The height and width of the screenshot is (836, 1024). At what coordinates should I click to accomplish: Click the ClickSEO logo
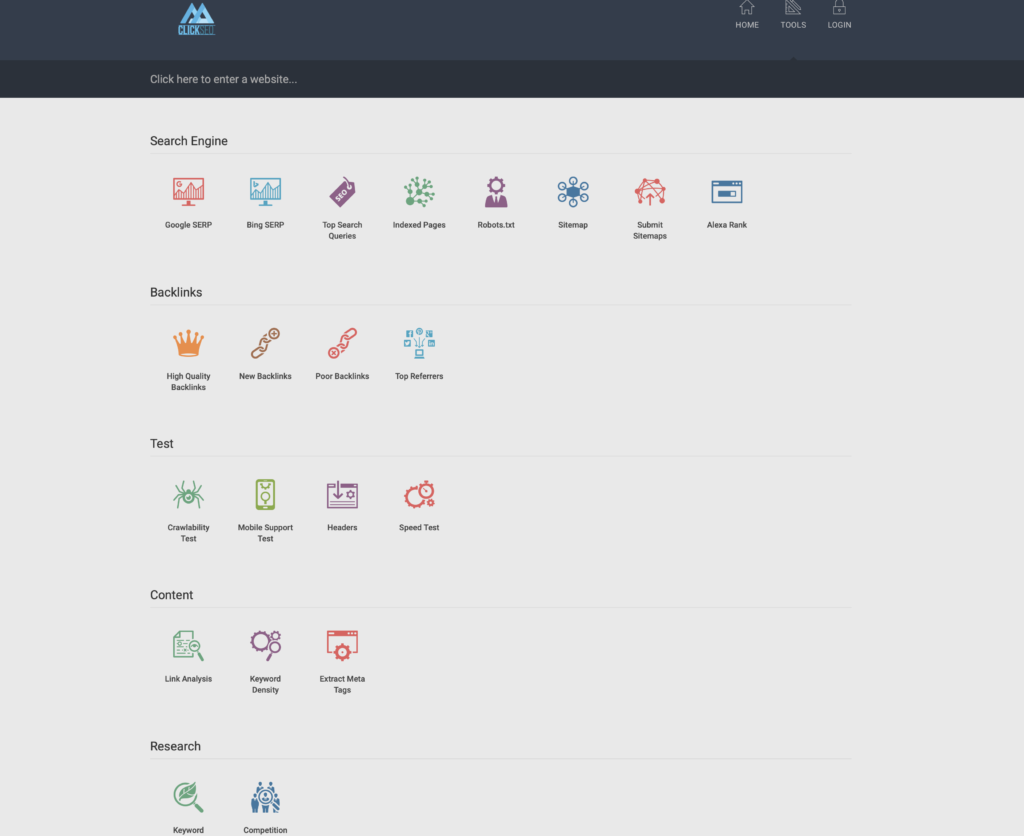coord(196,19)
